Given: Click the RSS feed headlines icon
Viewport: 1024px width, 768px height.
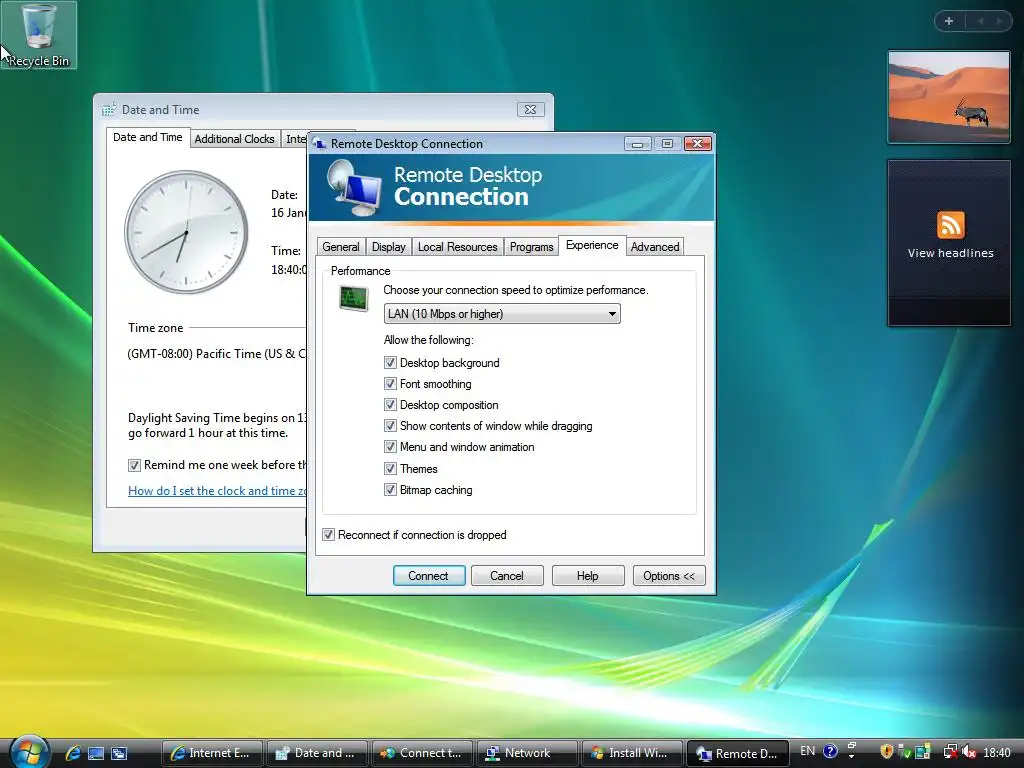Looking at the screenshot, I should coord(950,225).
